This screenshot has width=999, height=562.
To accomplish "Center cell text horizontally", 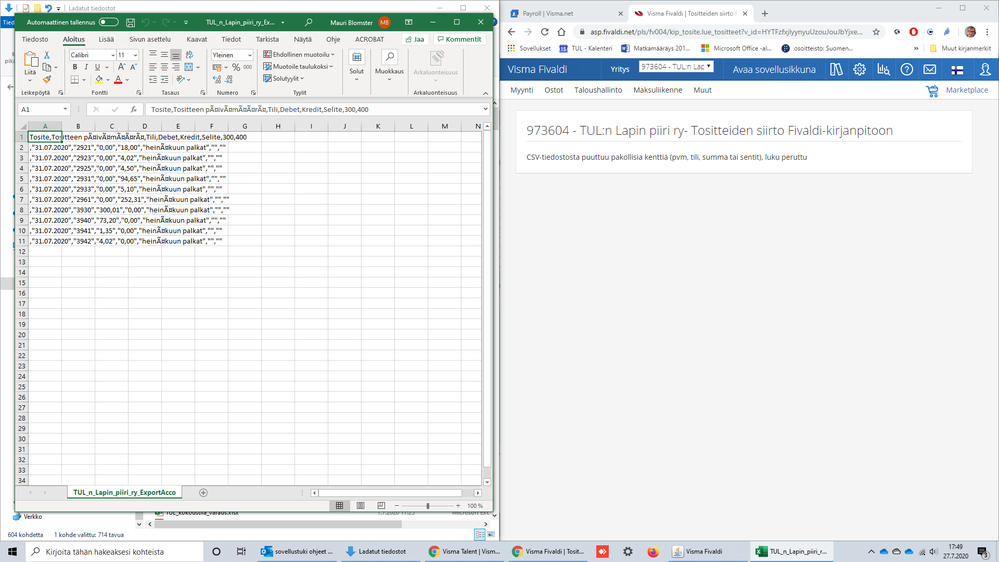I will pyautogui.click(x=164, y=67).
